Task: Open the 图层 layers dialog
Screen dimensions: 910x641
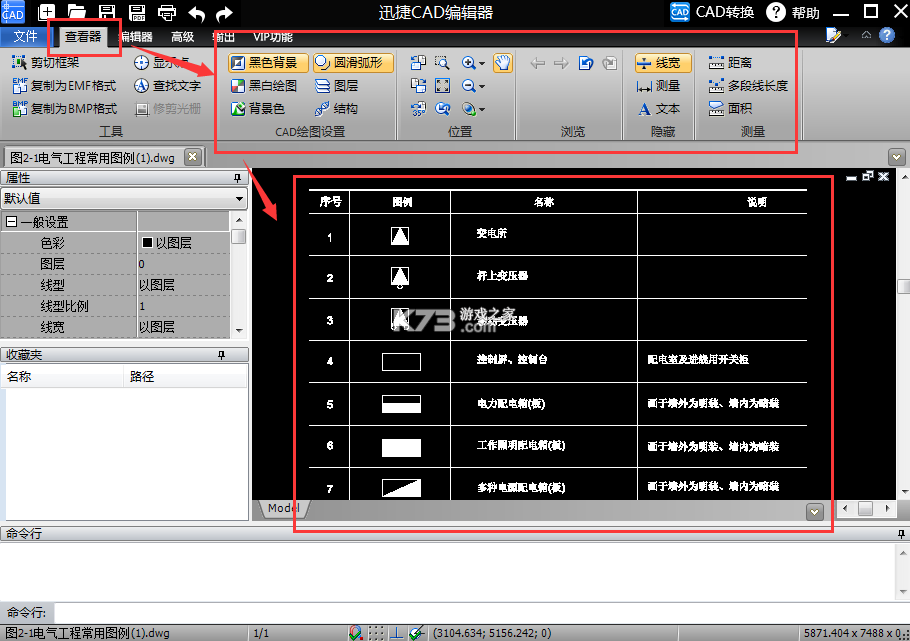Action: [337, 86]
